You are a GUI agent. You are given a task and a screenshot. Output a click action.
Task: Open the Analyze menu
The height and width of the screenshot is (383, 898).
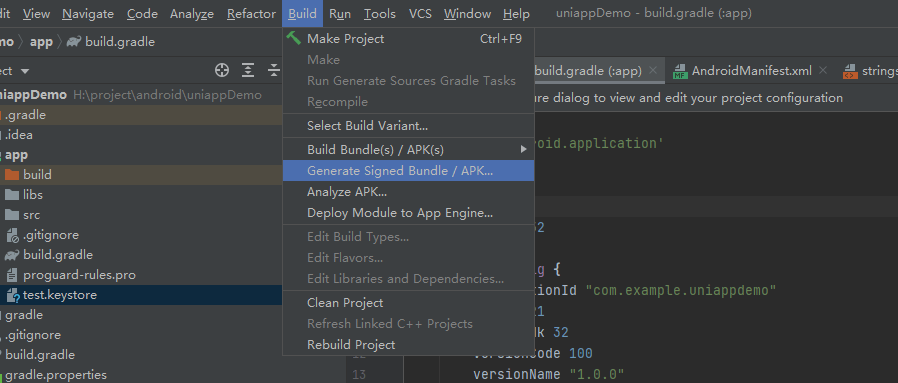coord(192,14)
